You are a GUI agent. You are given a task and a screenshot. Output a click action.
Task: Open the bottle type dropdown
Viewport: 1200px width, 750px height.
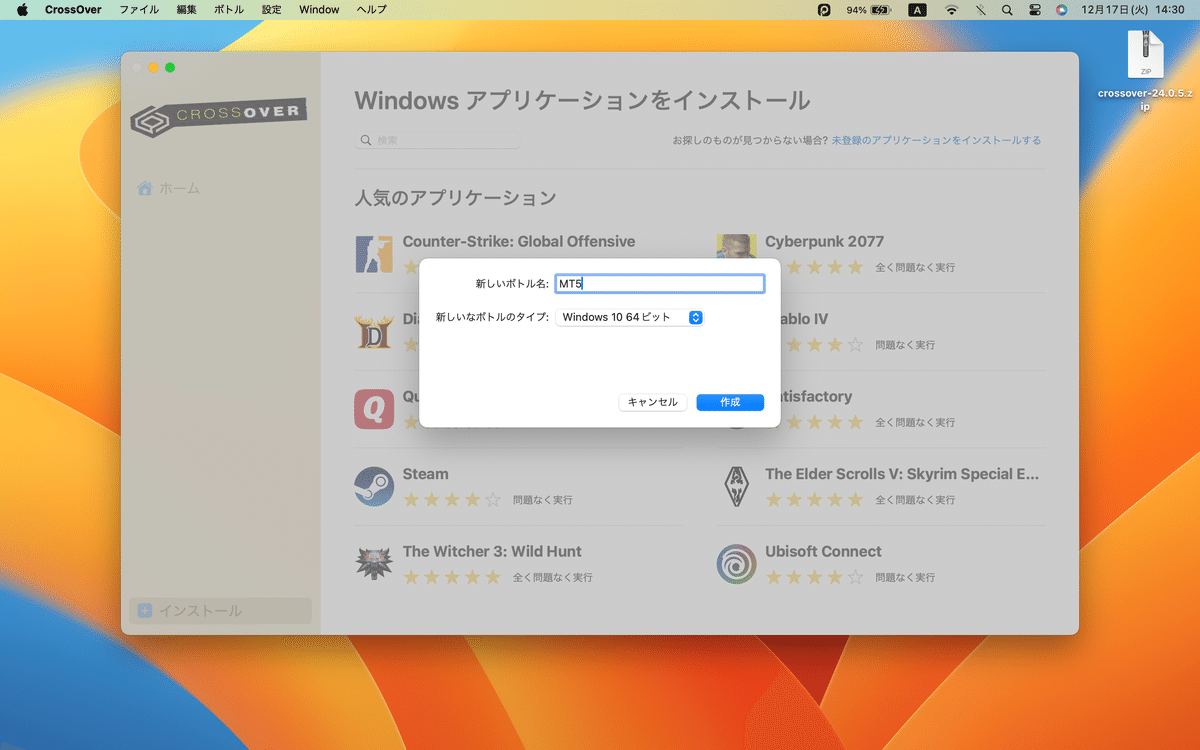click(630, 317)
